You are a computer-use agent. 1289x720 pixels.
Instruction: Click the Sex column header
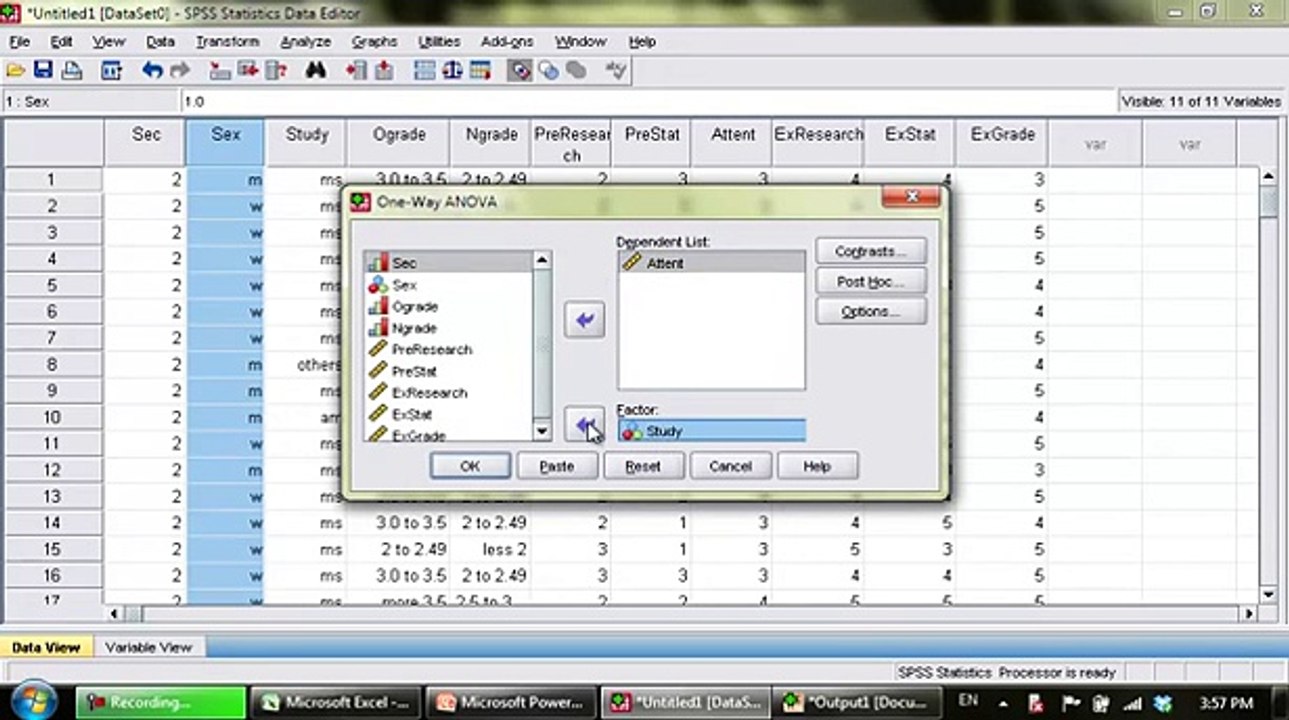click(x=225, y=143)
